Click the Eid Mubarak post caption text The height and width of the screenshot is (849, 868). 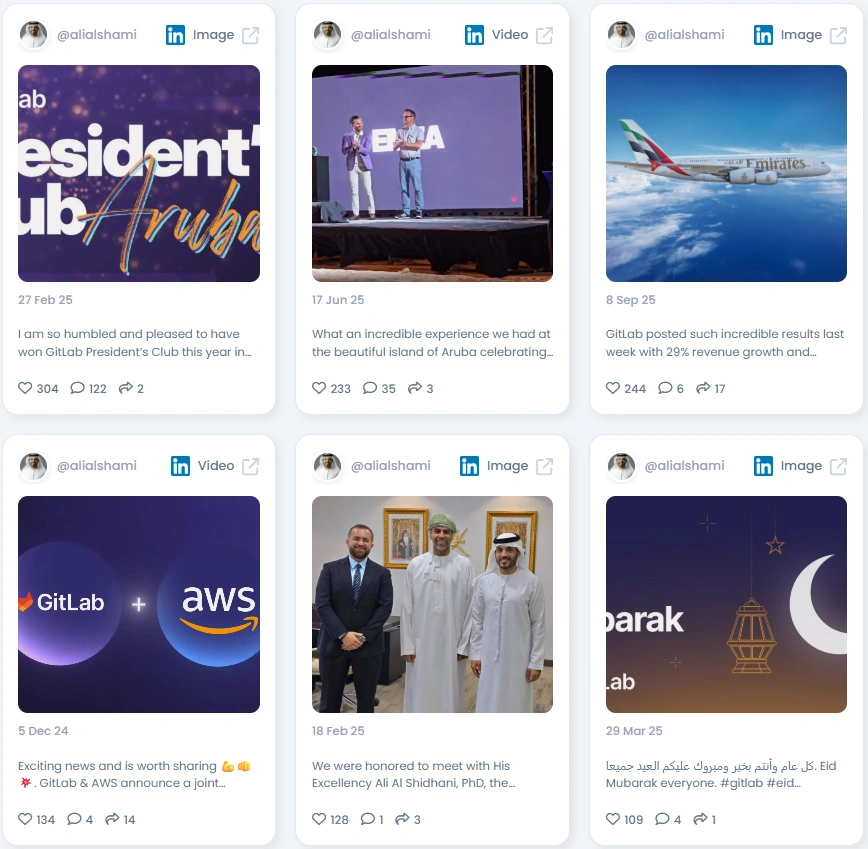pos(721,774)
